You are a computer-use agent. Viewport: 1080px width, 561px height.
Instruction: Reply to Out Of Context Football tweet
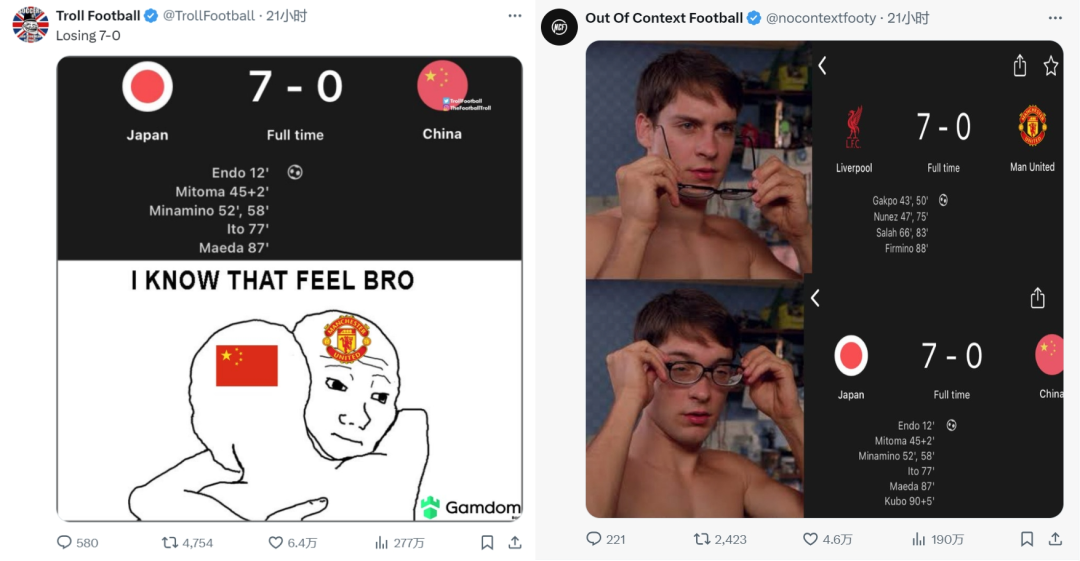tap(593, 539)
